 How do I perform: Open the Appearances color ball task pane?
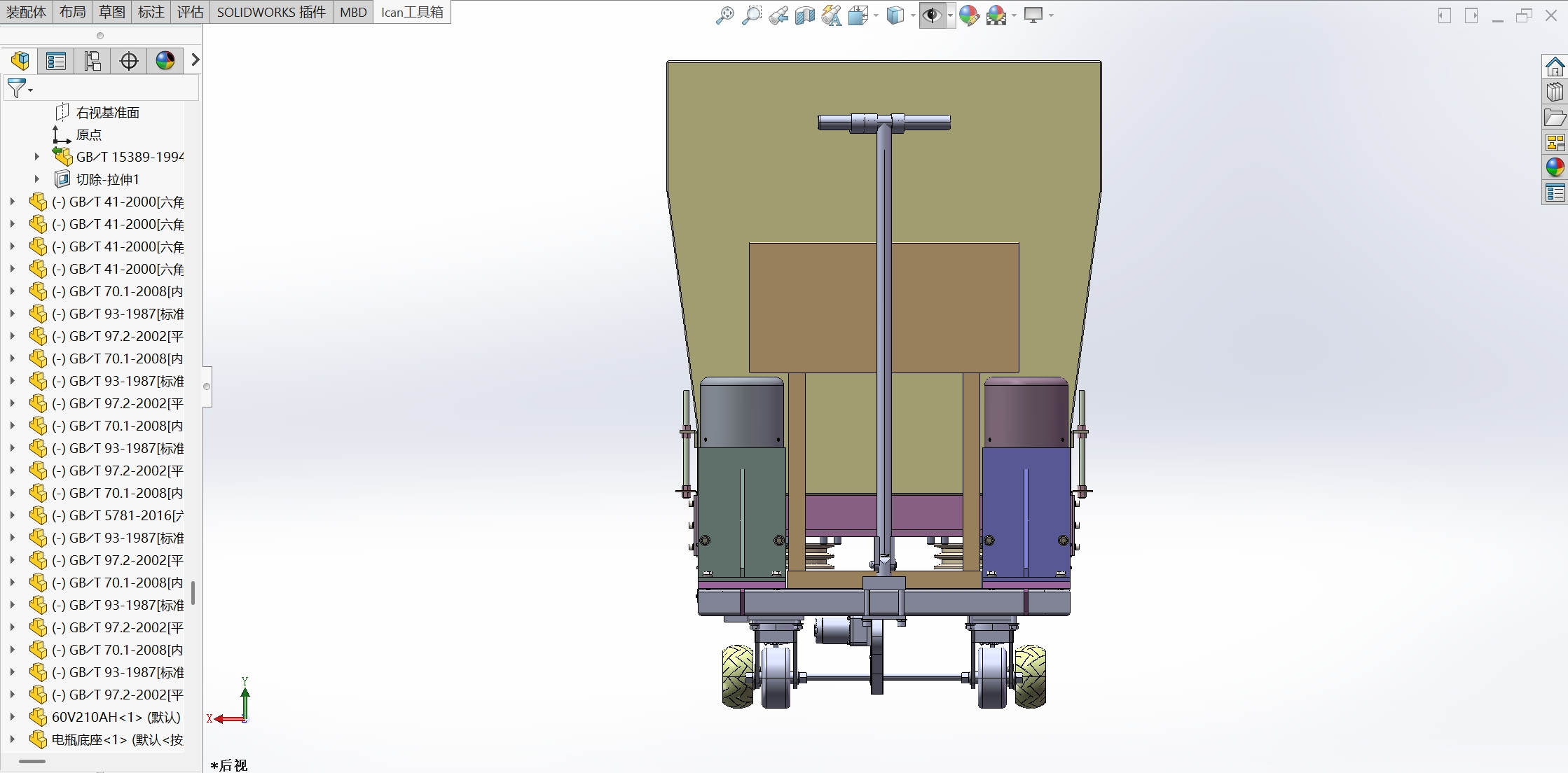pos(1555,167)
